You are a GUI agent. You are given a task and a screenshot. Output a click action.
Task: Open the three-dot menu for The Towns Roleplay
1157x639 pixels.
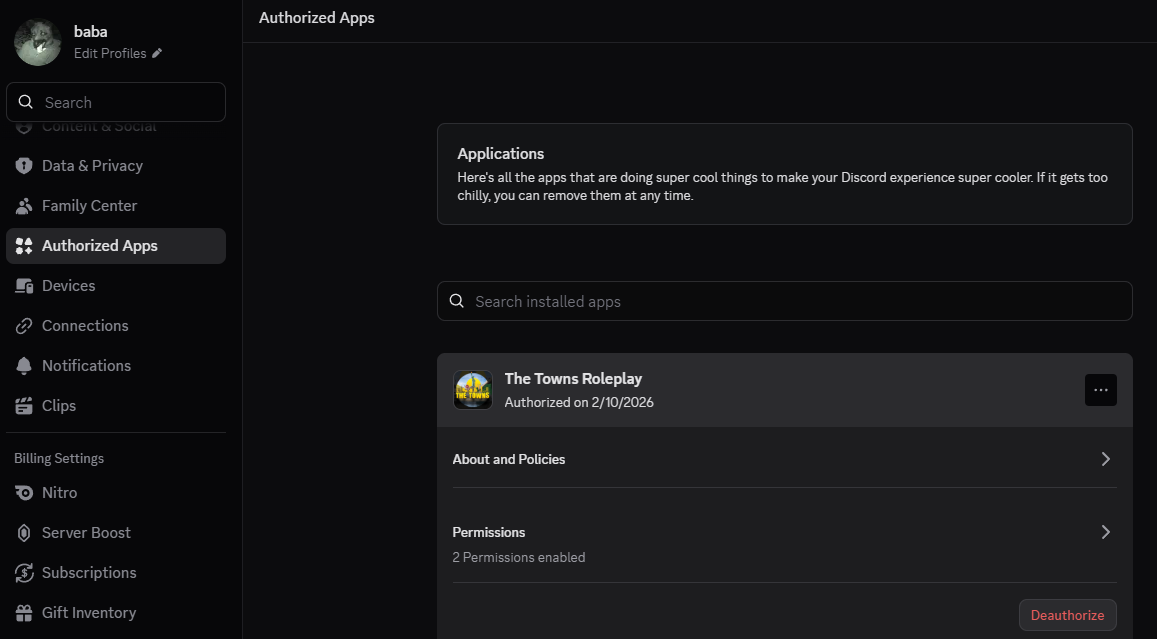(1100, 390)
